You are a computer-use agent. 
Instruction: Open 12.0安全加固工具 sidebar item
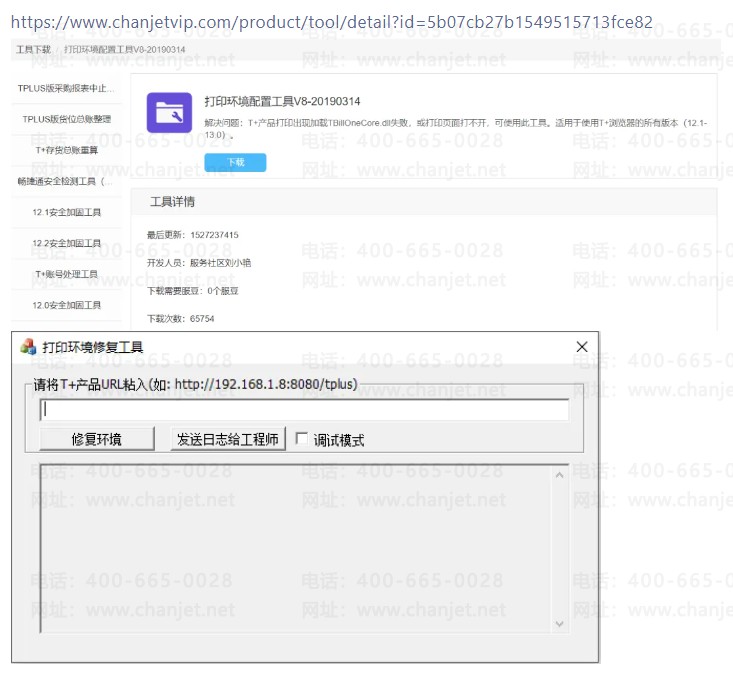click(66, 305)
